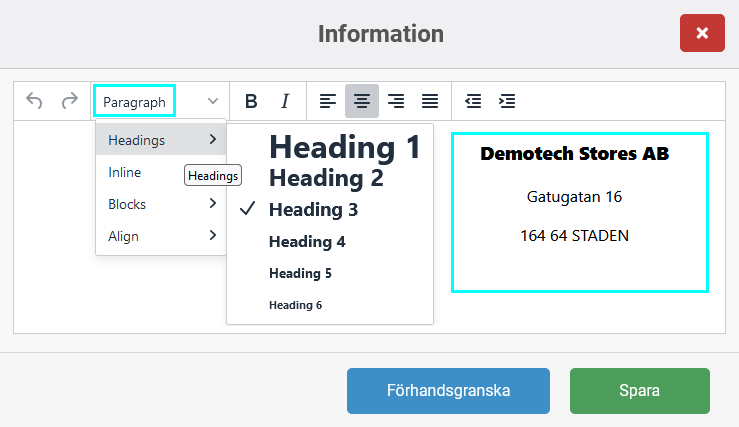Open the Paragraph format dropdown
The width and height of the screenshot is (739, 427).
(160, 101)
